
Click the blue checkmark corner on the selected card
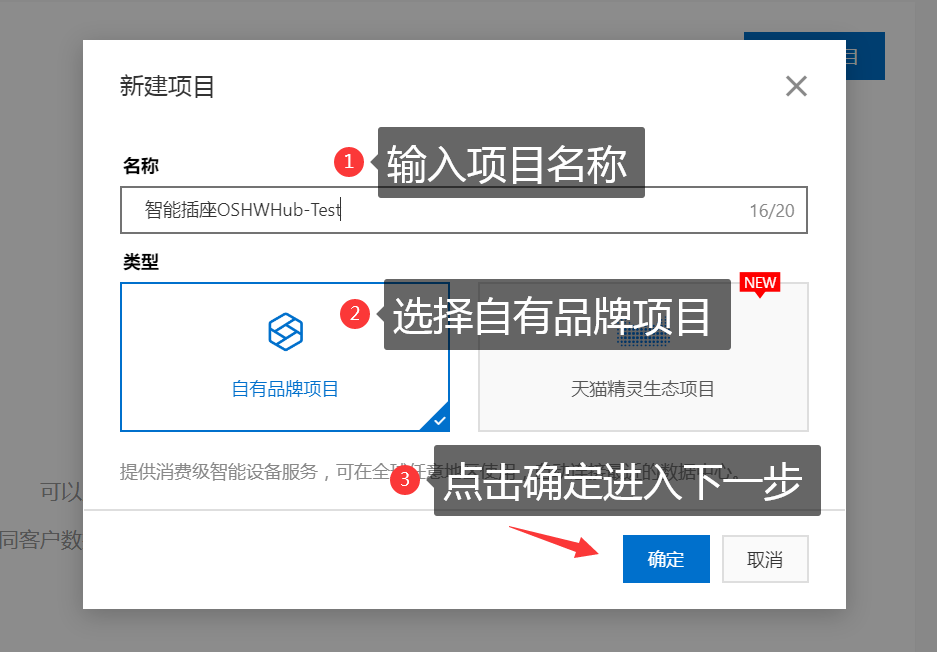[439, 420]
